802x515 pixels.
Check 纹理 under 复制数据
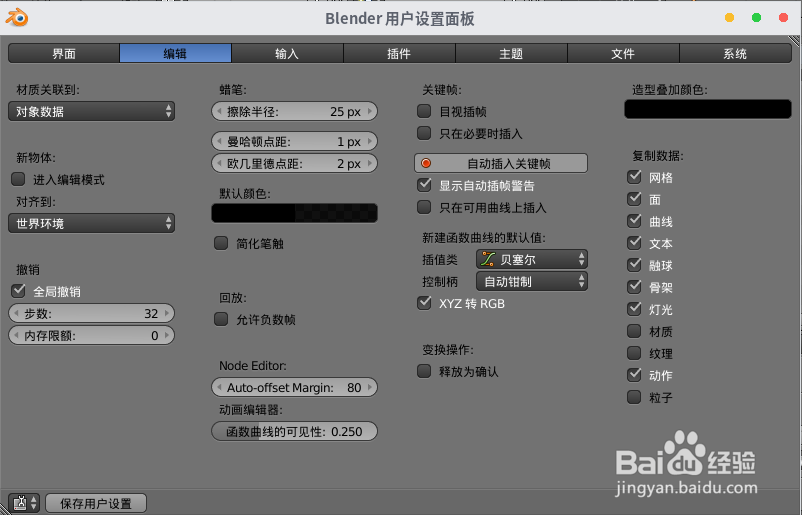point(634,353)
